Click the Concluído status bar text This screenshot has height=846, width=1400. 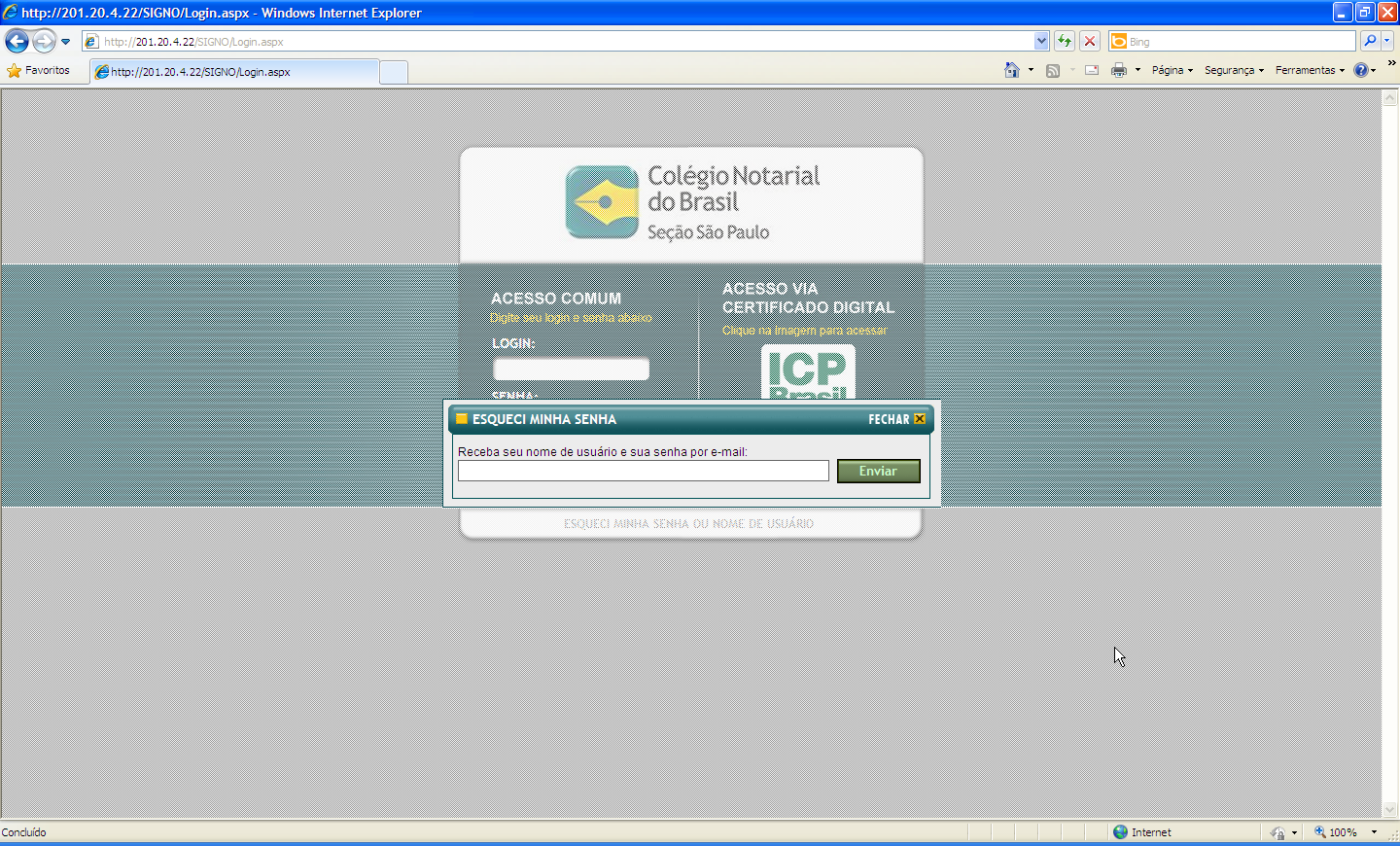coord(24,832)
